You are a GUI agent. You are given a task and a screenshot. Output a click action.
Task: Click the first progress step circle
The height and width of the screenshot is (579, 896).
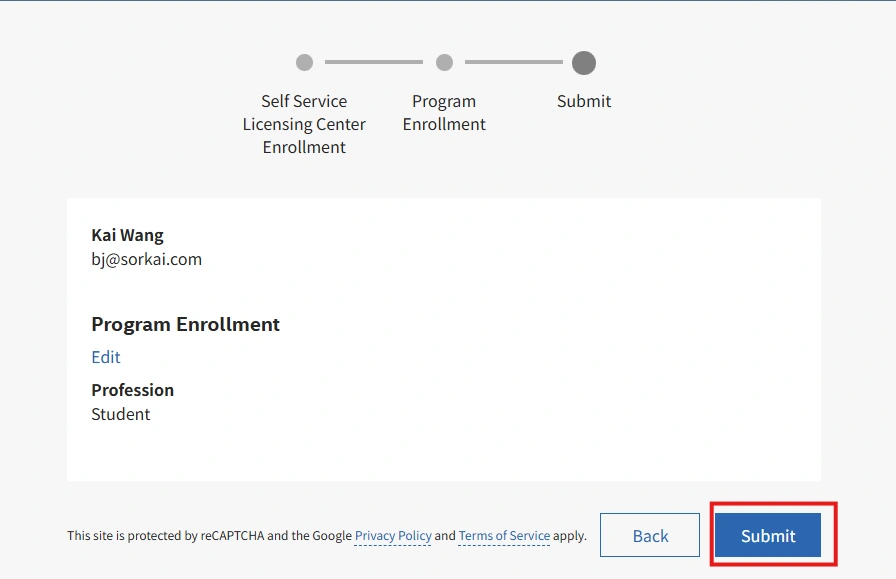click(304, 63)
